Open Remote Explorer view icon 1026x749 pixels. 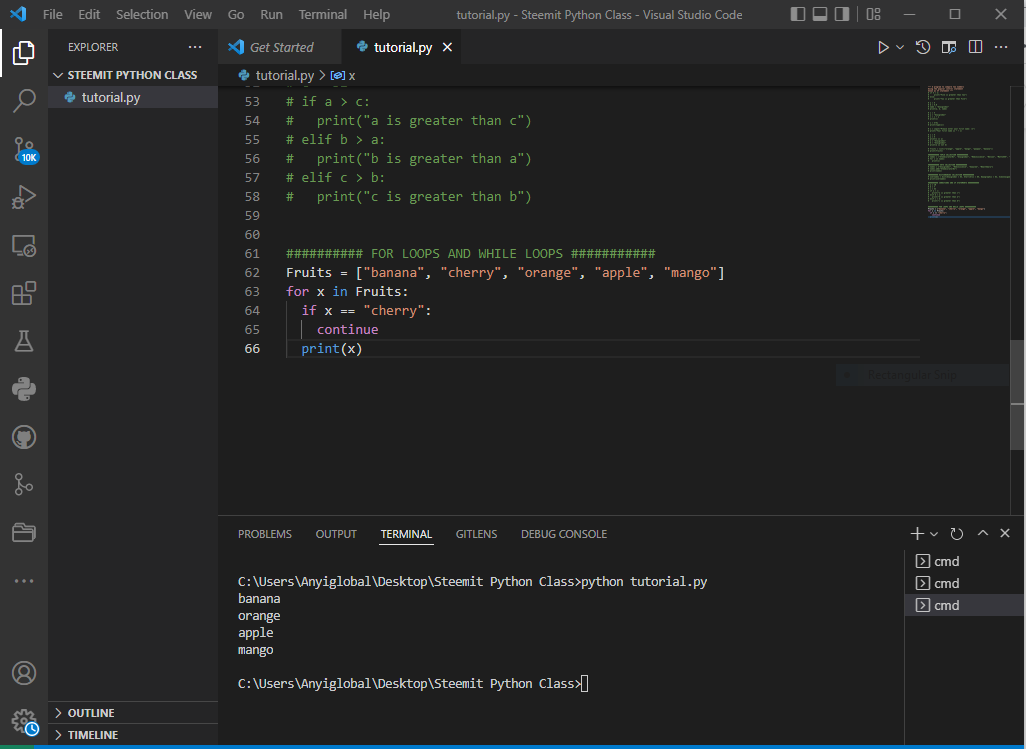24,245
